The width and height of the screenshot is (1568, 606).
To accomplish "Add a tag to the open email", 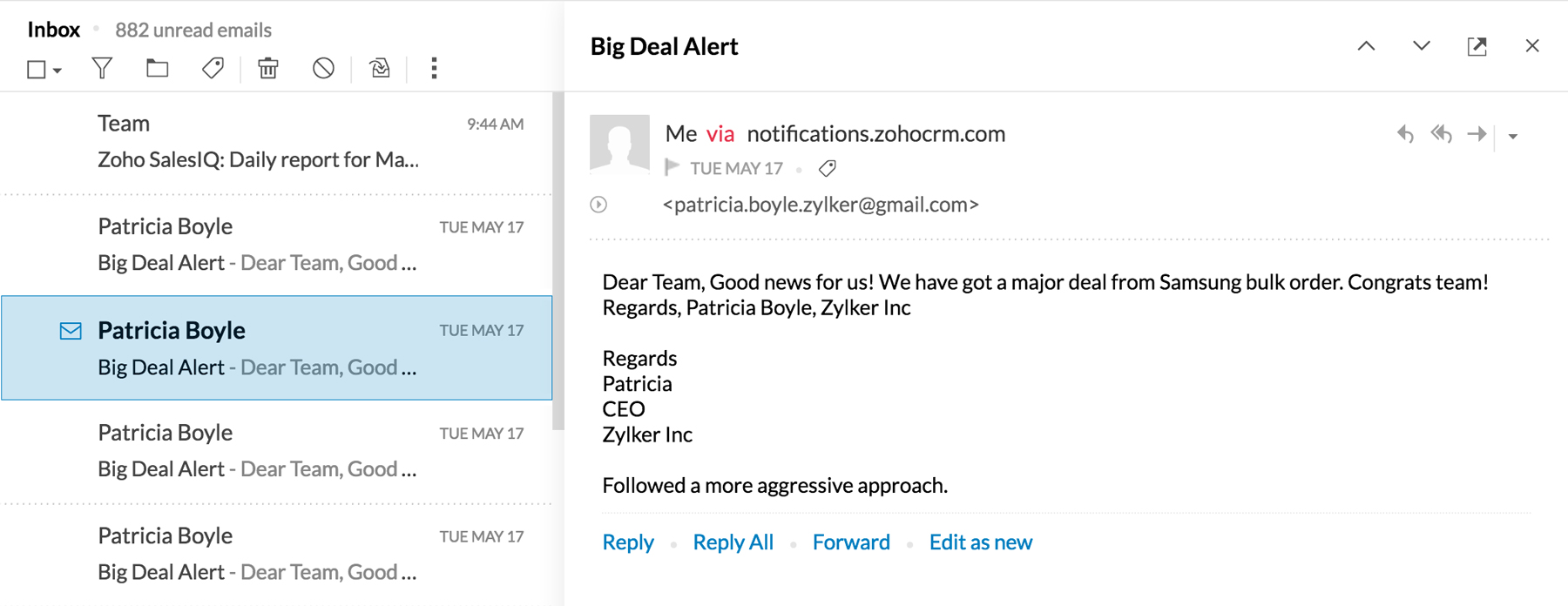I will (828, 168).
